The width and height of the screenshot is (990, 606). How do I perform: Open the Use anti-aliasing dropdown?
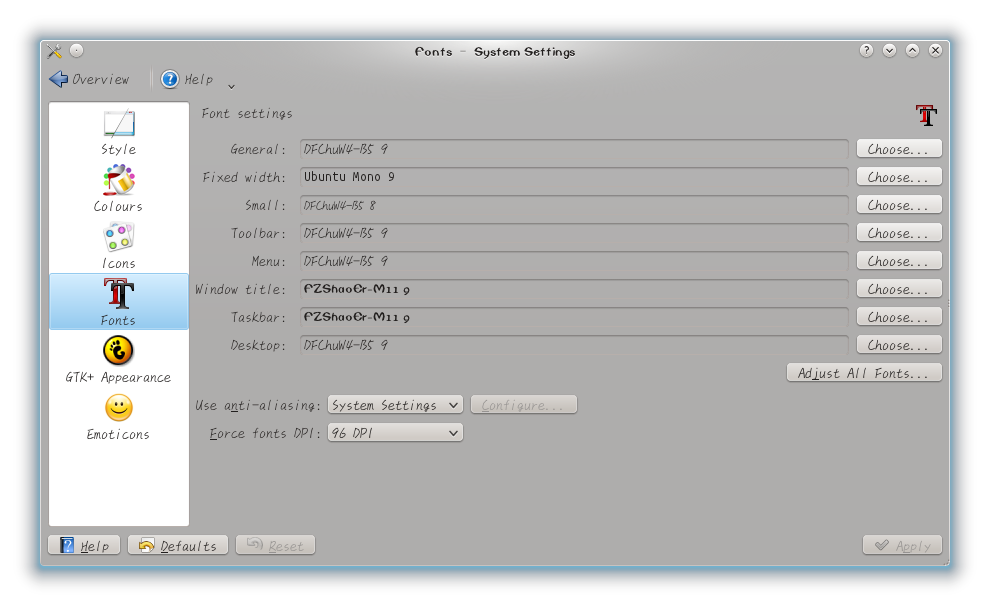tap(395, 405)
